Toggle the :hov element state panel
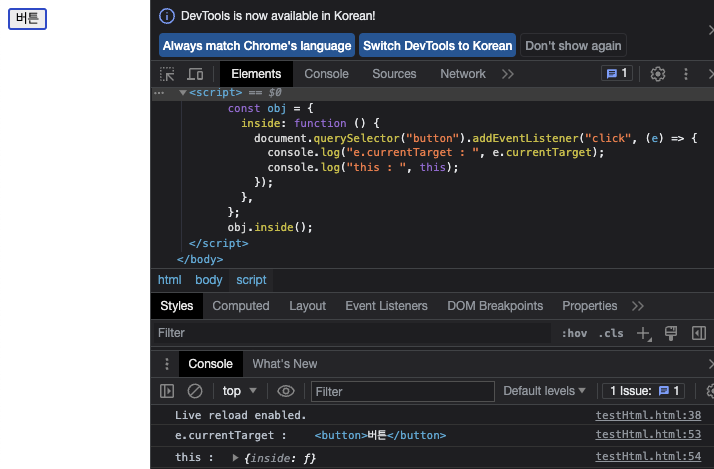 click(574, 333)
